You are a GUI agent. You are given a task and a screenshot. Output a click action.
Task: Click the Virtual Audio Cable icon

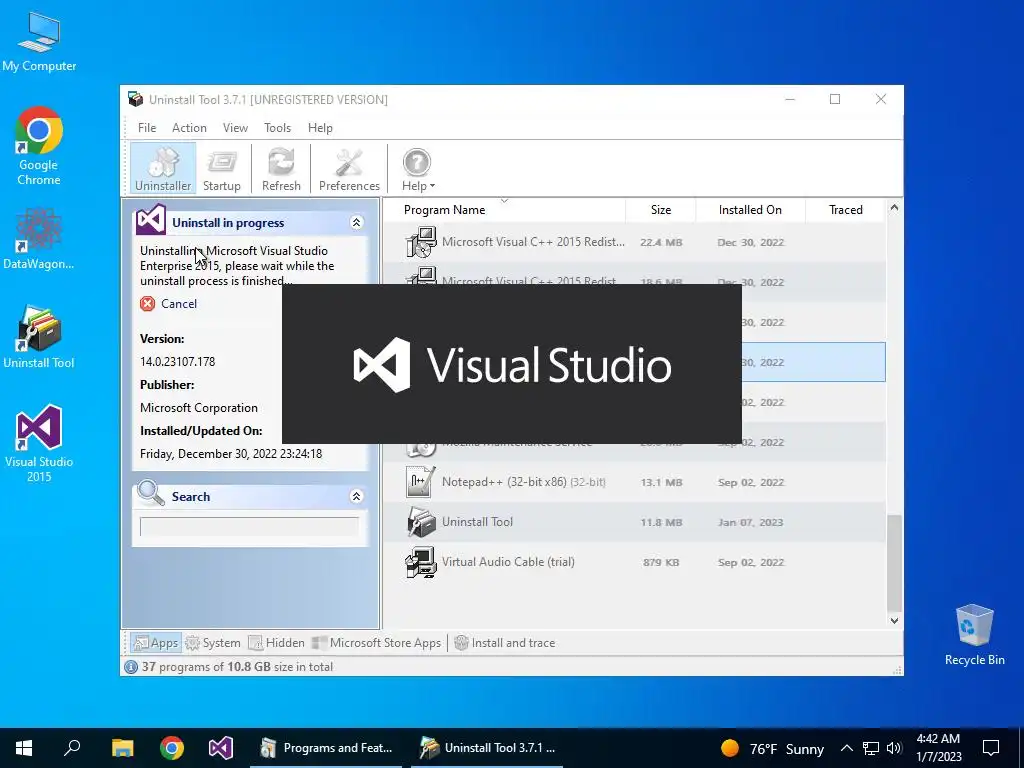421,562
